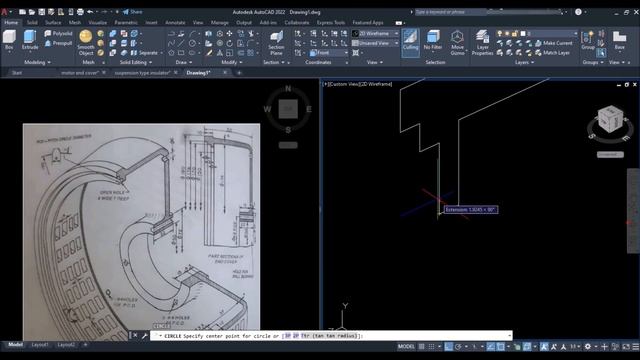Expand the Solid Editing panel
Screen dimensions: 640x360
tap(136, 62)
